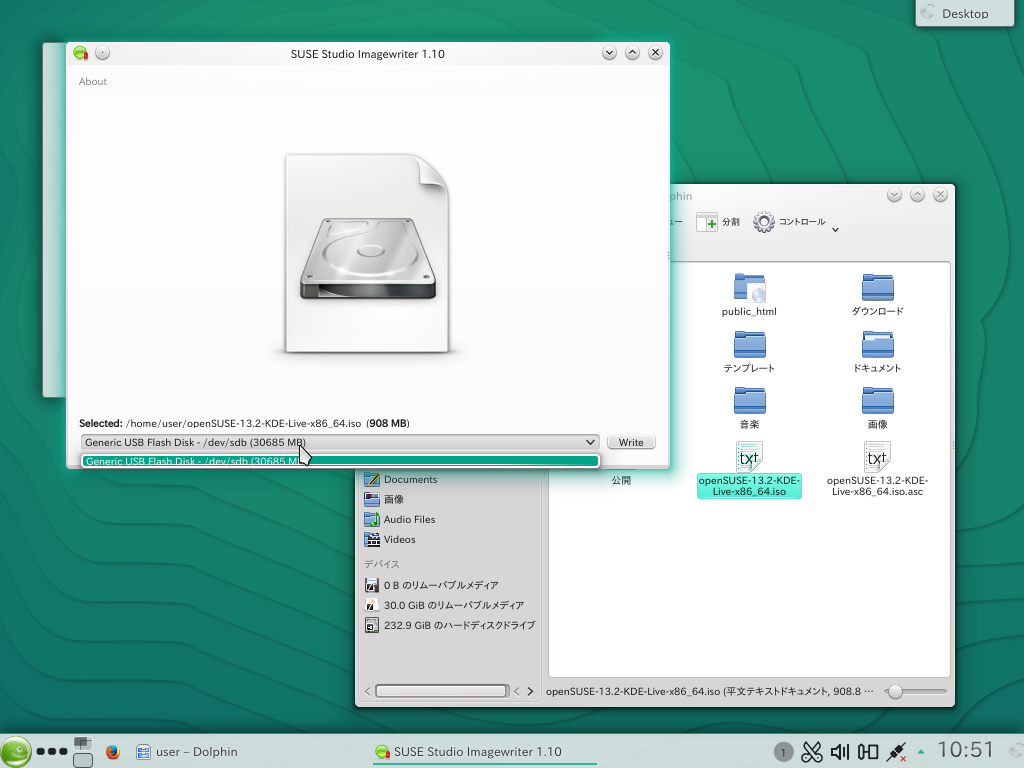Adjust the Dolphin icon zoom slider
This screenshot has height=768, width=1024.
tap(895, 691)
